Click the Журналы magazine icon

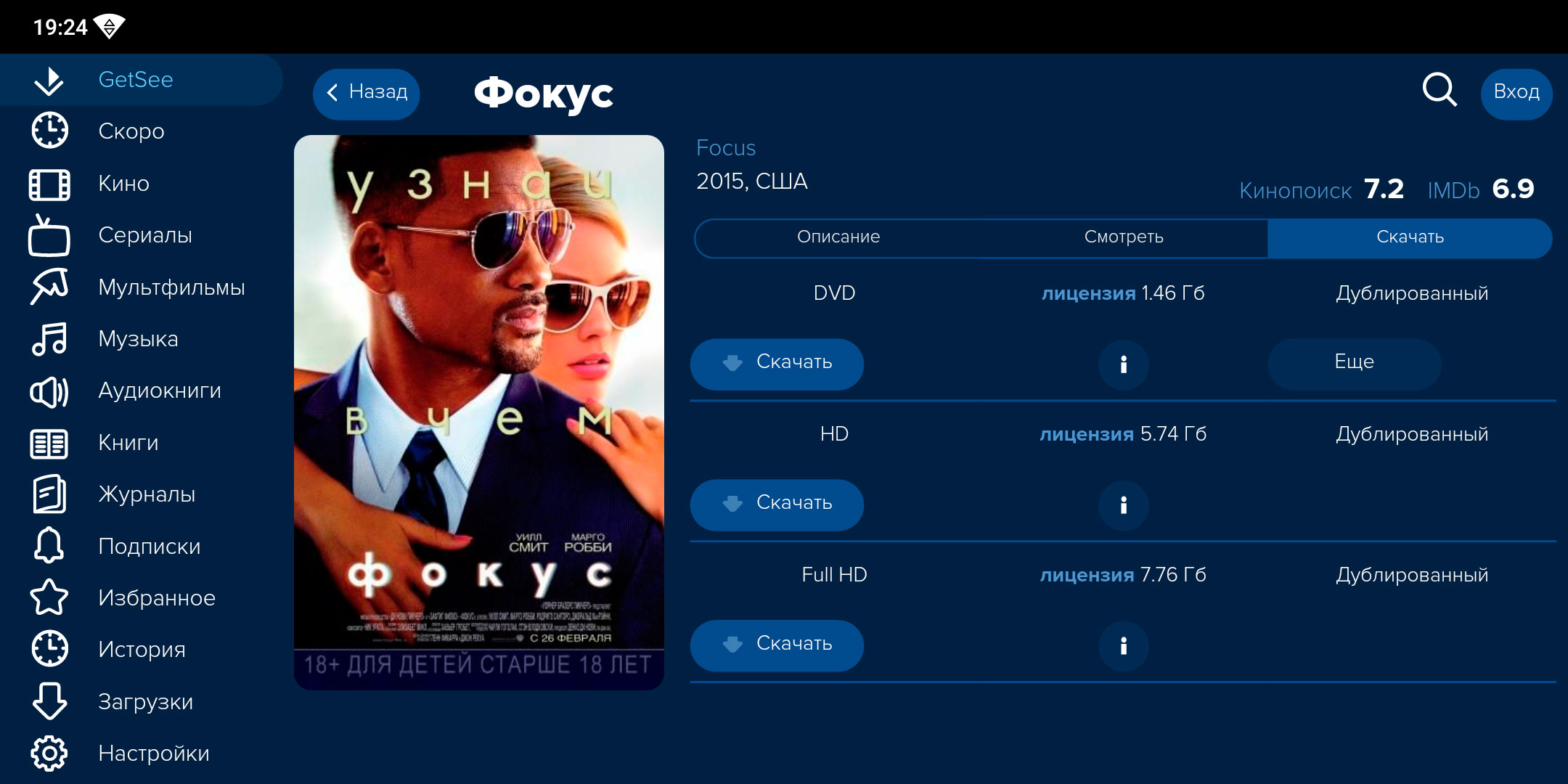(x=49, y=494)
